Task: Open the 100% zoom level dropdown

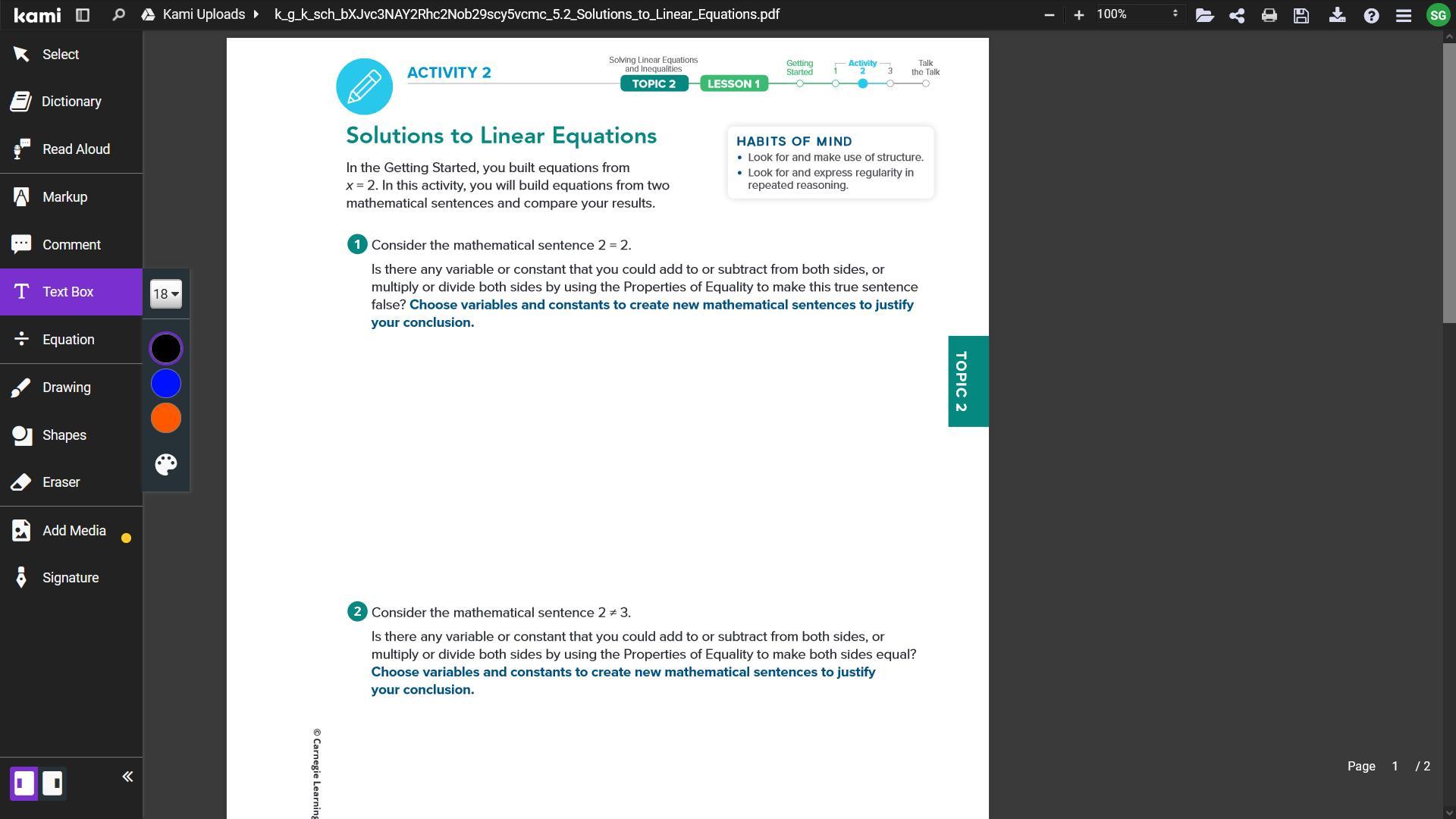Action: (x=1137, y=14)
